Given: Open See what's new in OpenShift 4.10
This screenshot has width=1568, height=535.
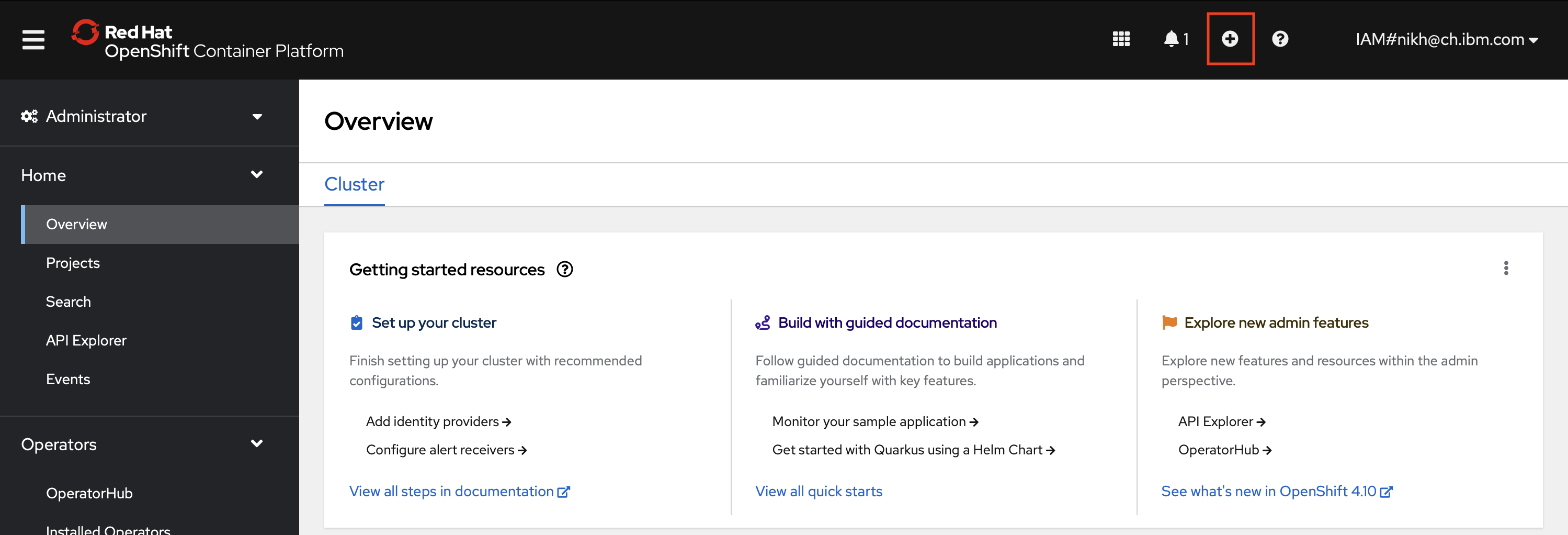Looking at the screenshot, I should (1275, 491).
